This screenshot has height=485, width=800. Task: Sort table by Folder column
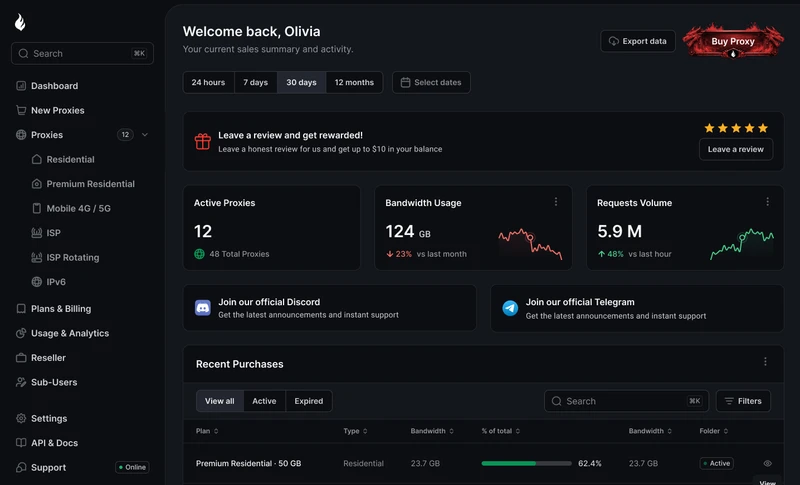pos(714,431)
